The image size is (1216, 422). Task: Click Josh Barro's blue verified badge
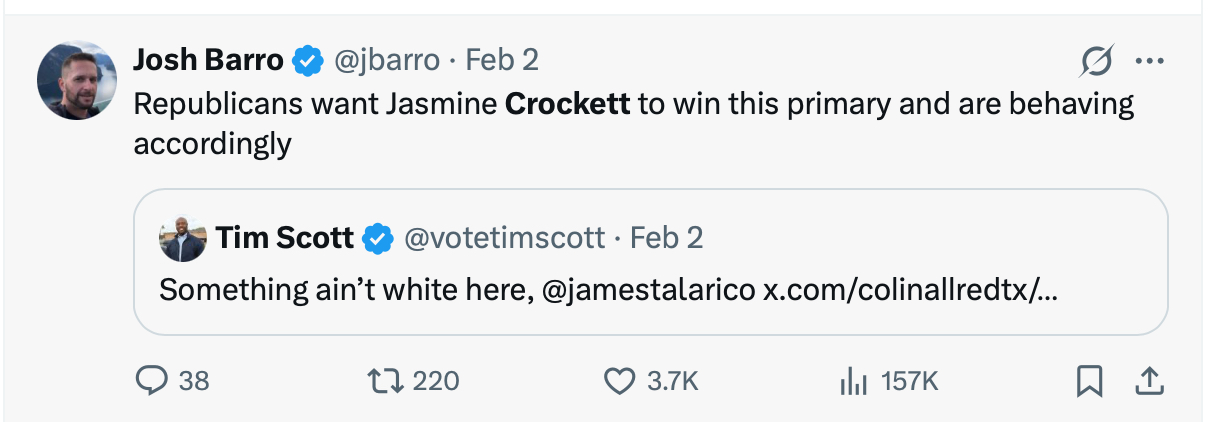pyautogui.click(x=307, y=61)
